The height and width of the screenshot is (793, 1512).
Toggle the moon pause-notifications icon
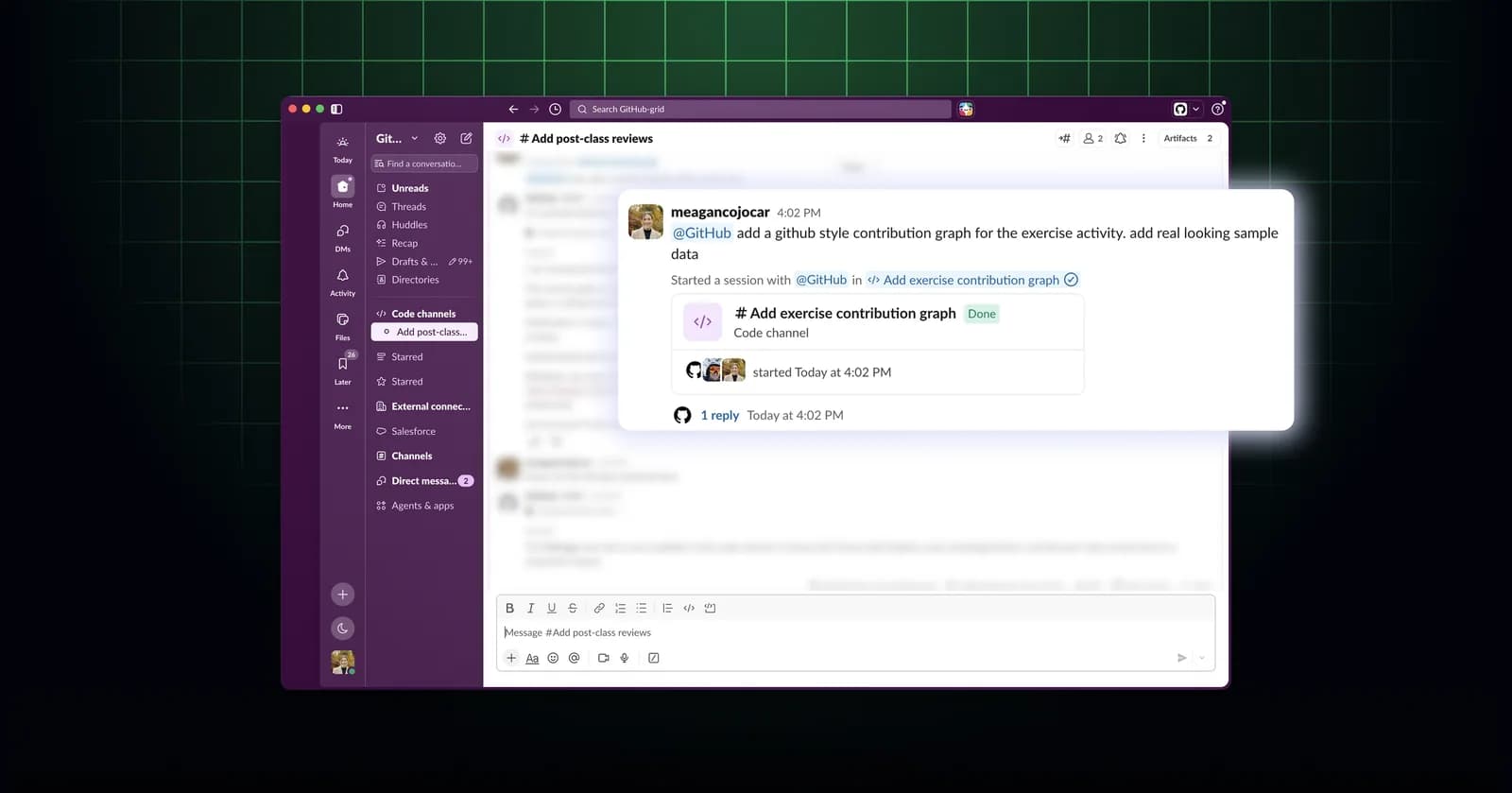[x=342, y=628]
